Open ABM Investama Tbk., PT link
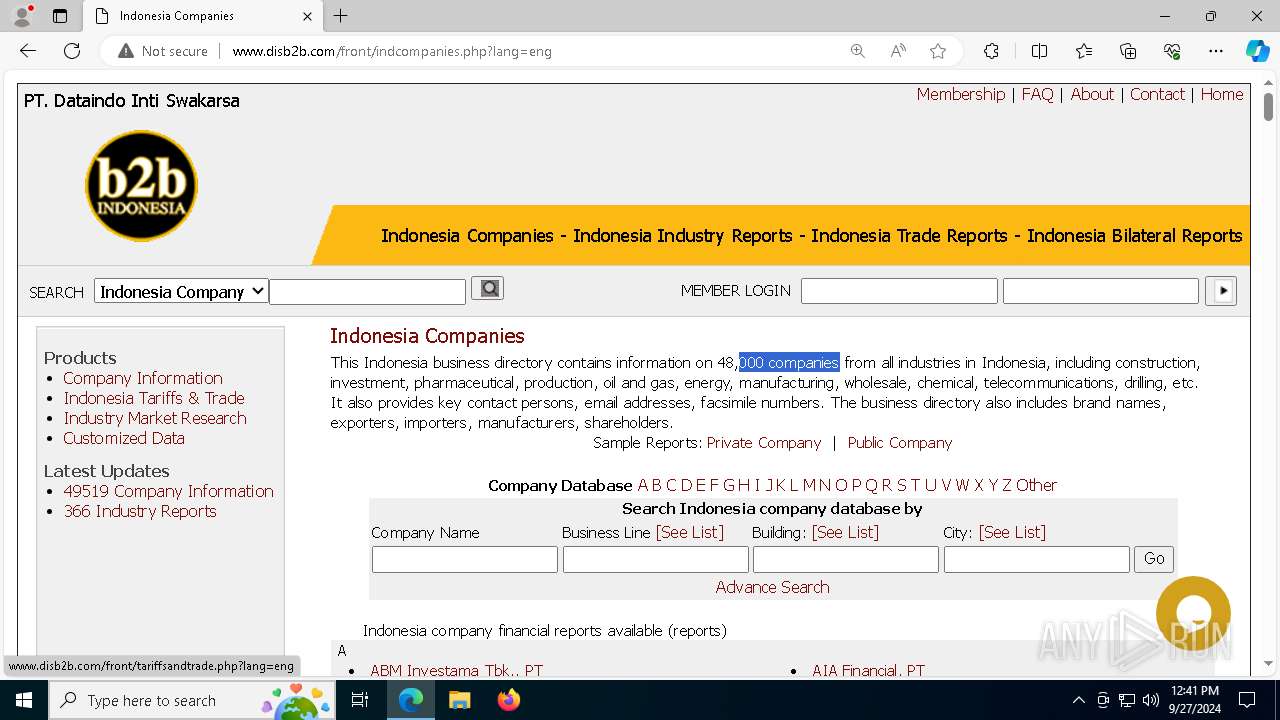Viewport: 1280px width, 720px height. coord(456,670)
